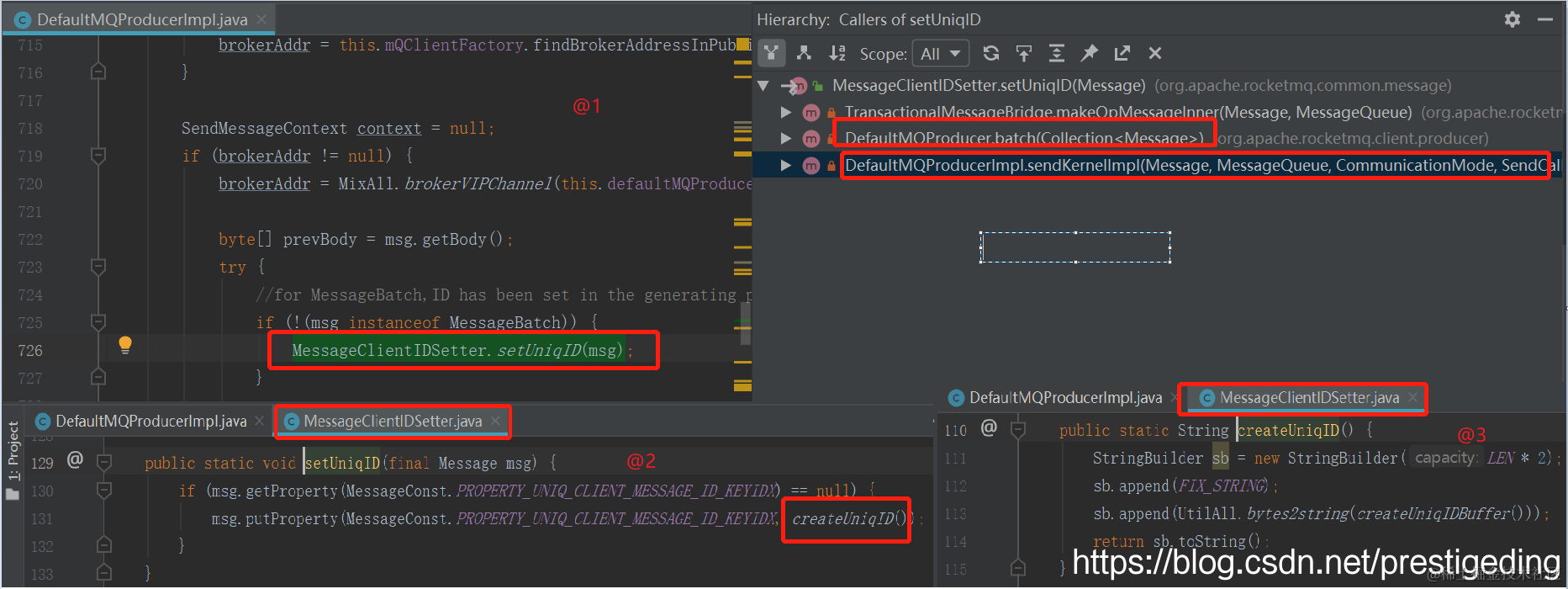
Task: Click MessageClientIDSetter.setUniqID(msg) call on line 726
Action: 457,350
